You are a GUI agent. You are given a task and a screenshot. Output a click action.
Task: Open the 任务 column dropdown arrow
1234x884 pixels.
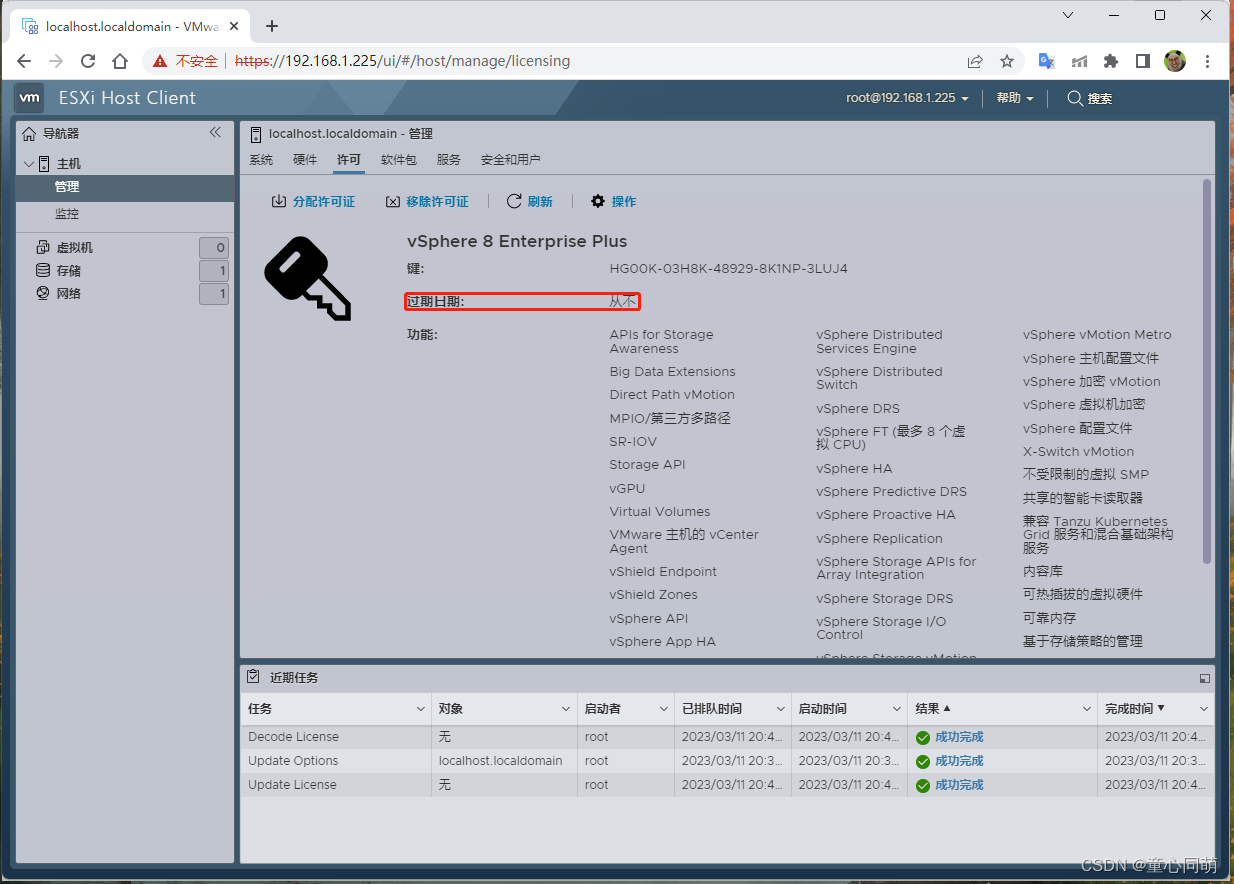point(420,709)
